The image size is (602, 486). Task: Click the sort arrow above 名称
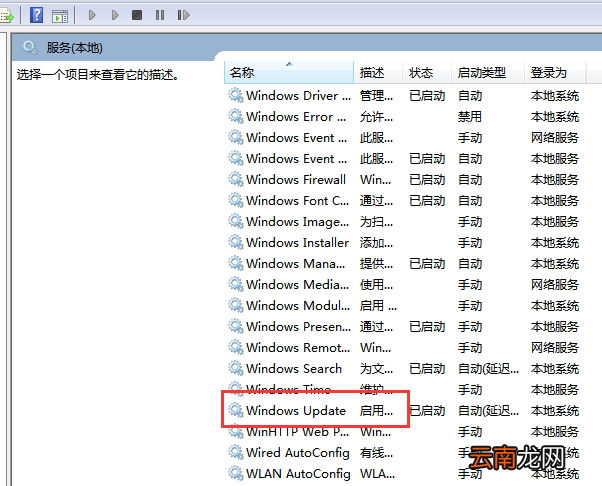click(289, 64)
